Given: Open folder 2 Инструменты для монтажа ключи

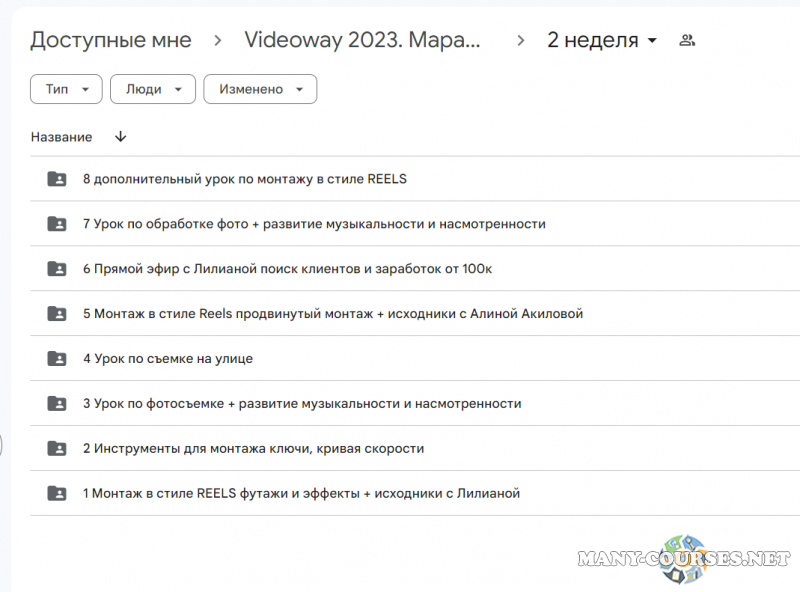Looking at the screenshot, I should [253, 449].
